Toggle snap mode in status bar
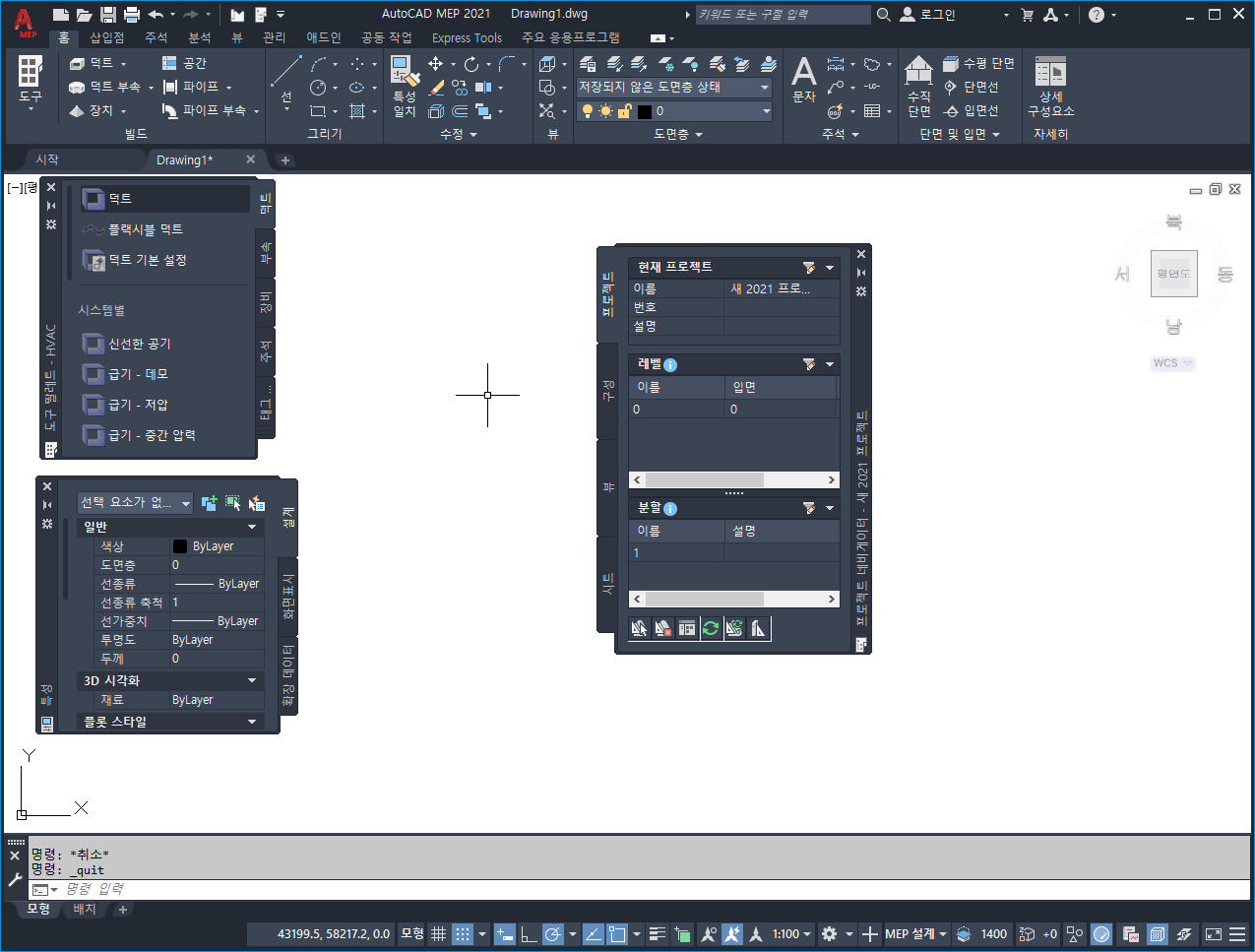Viewport: 1255px width, 952px height. point(463,933)
